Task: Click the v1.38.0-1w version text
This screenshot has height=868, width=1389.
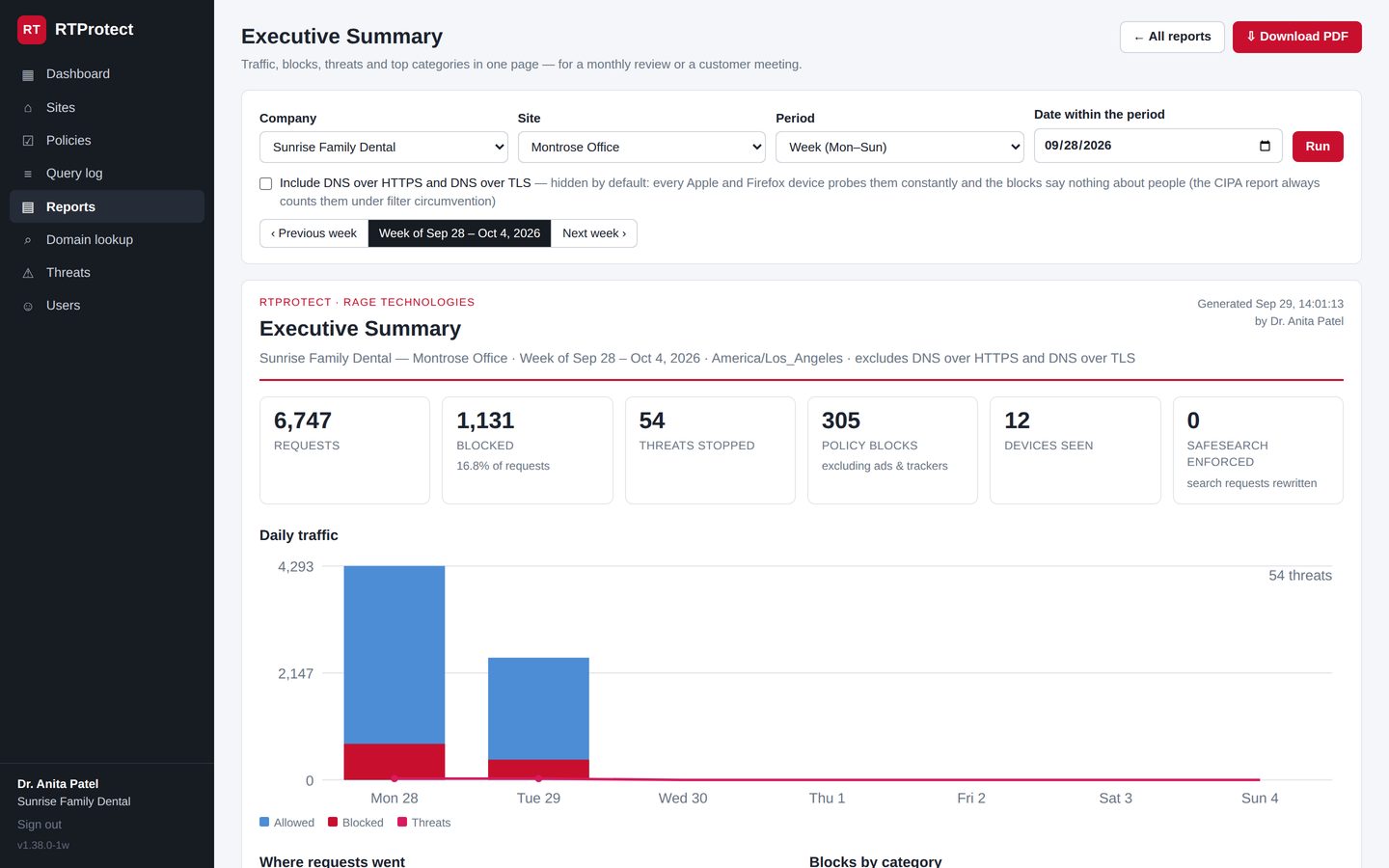Action: (x=43, y=846)
